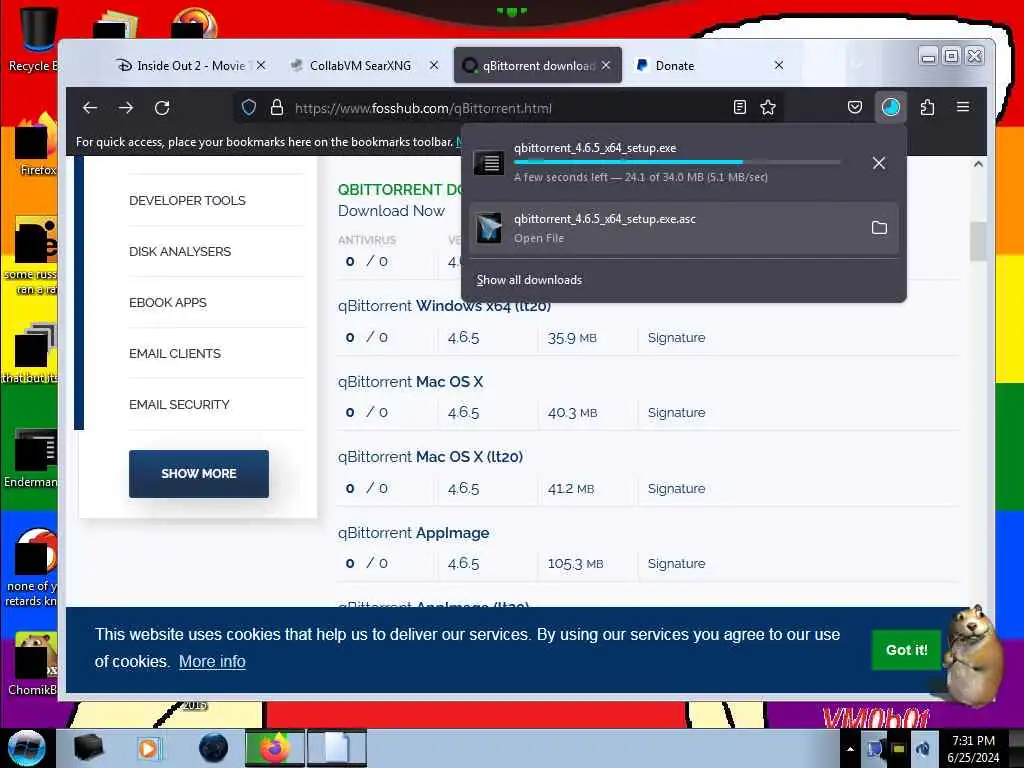Download qBittorrent Mac OS X

pos(410,381)
